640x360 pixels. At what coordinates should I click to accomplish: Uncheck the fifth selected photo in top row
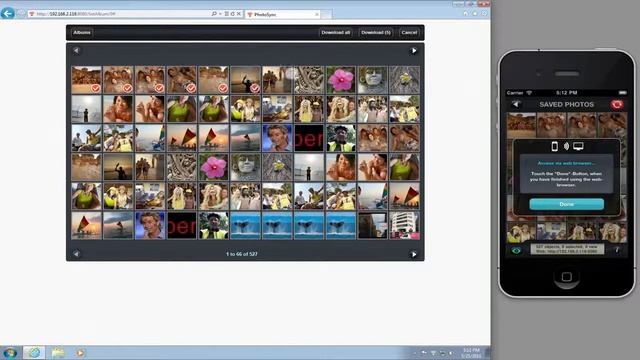223,88
